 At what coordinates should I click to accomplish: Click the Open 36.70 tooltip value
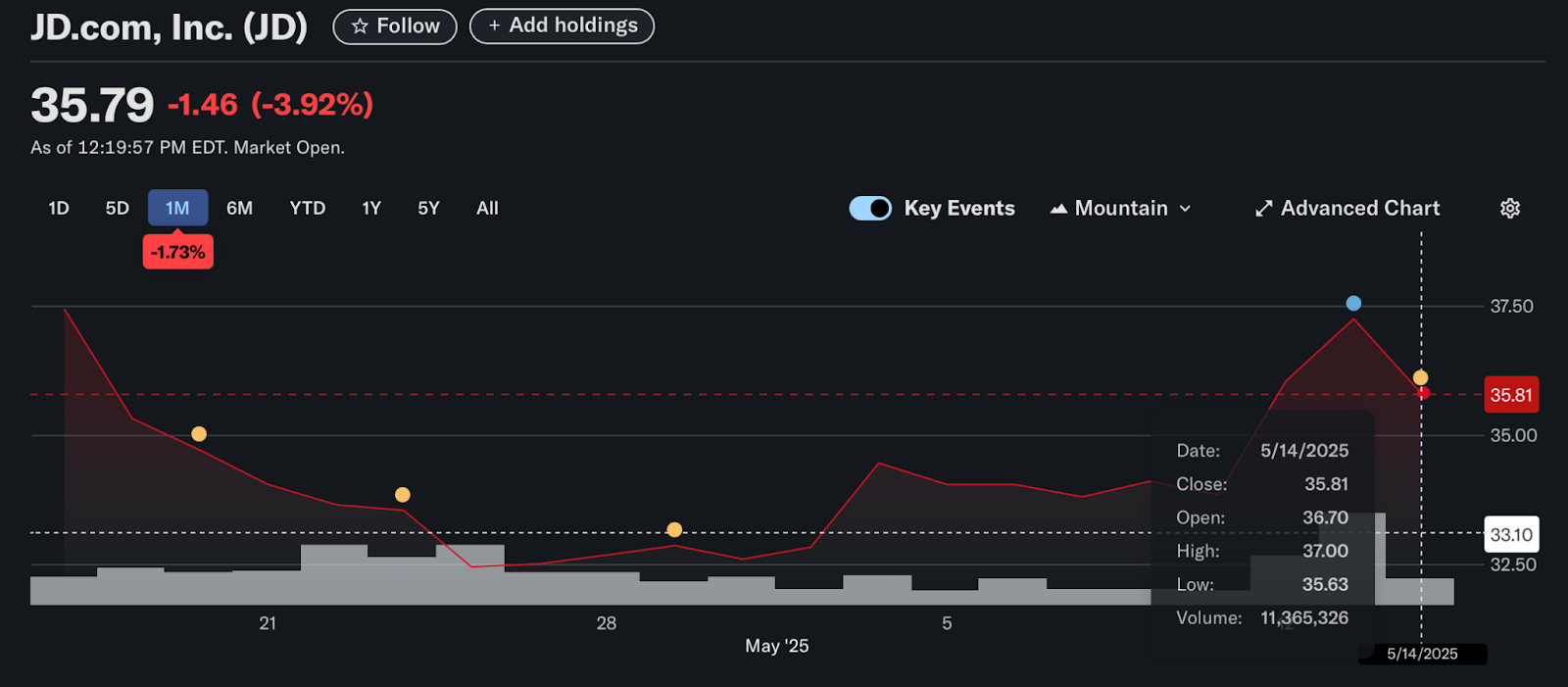point(1326,517)
